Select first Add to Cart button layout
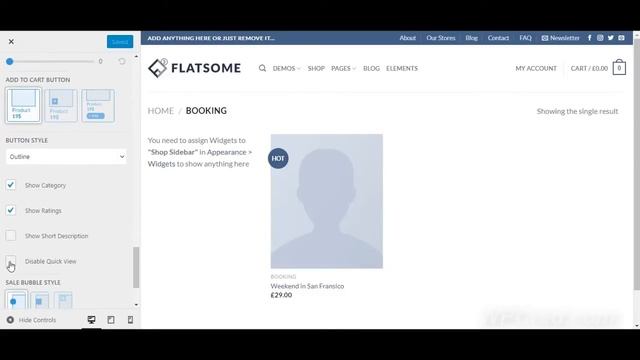Screen dimensions: 640x360 click(23, 105)
